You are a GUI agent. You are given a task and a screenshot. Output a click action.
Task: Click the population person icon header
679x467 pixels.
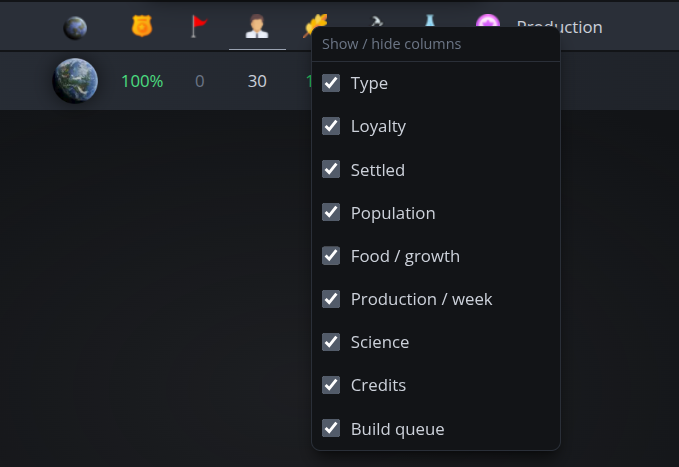click(257, 26)
